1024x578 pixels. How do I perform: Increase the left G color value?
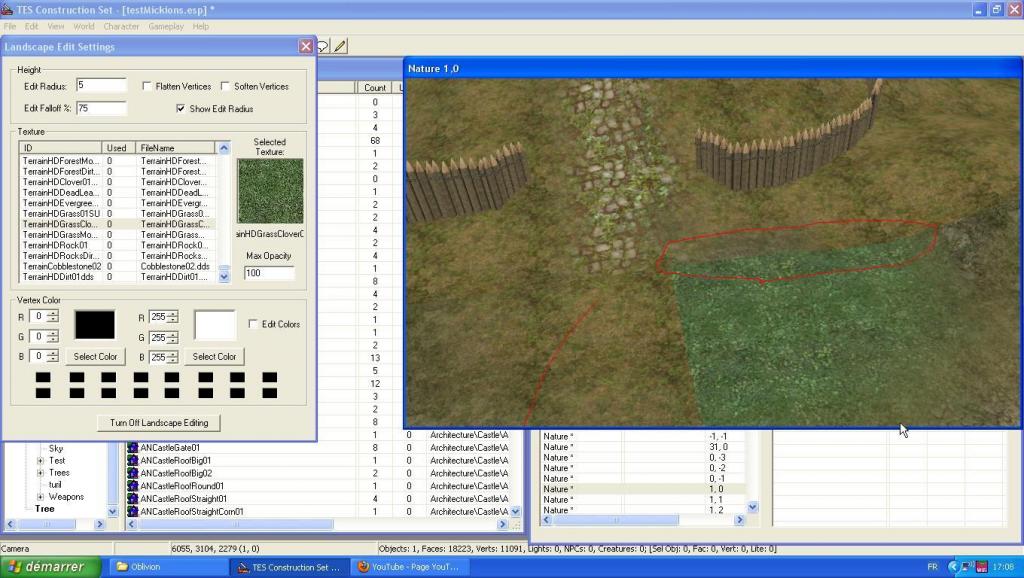tap(53, 333)
